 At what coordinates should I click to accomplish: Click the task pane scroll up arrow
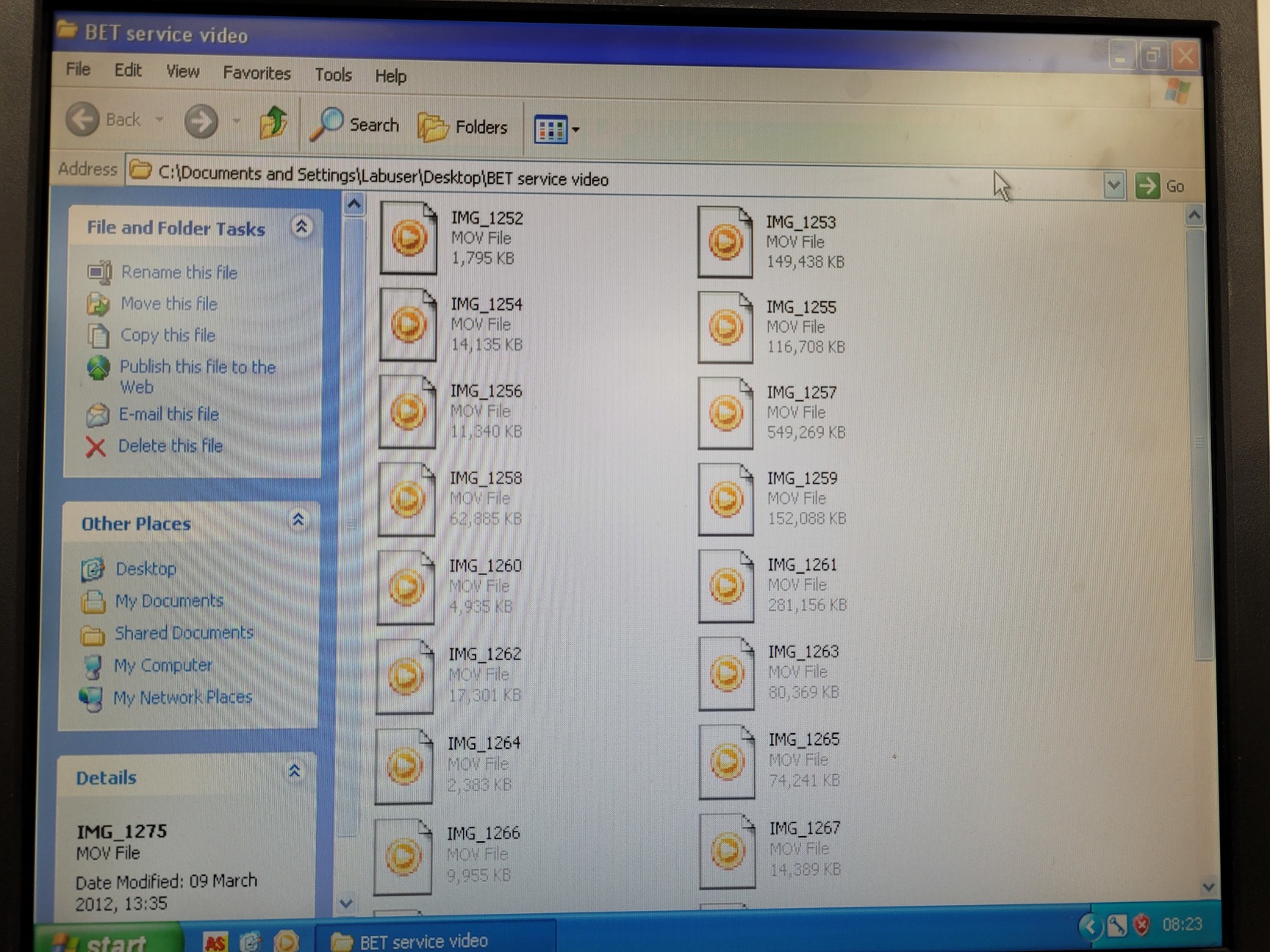[x=354, y=204]
